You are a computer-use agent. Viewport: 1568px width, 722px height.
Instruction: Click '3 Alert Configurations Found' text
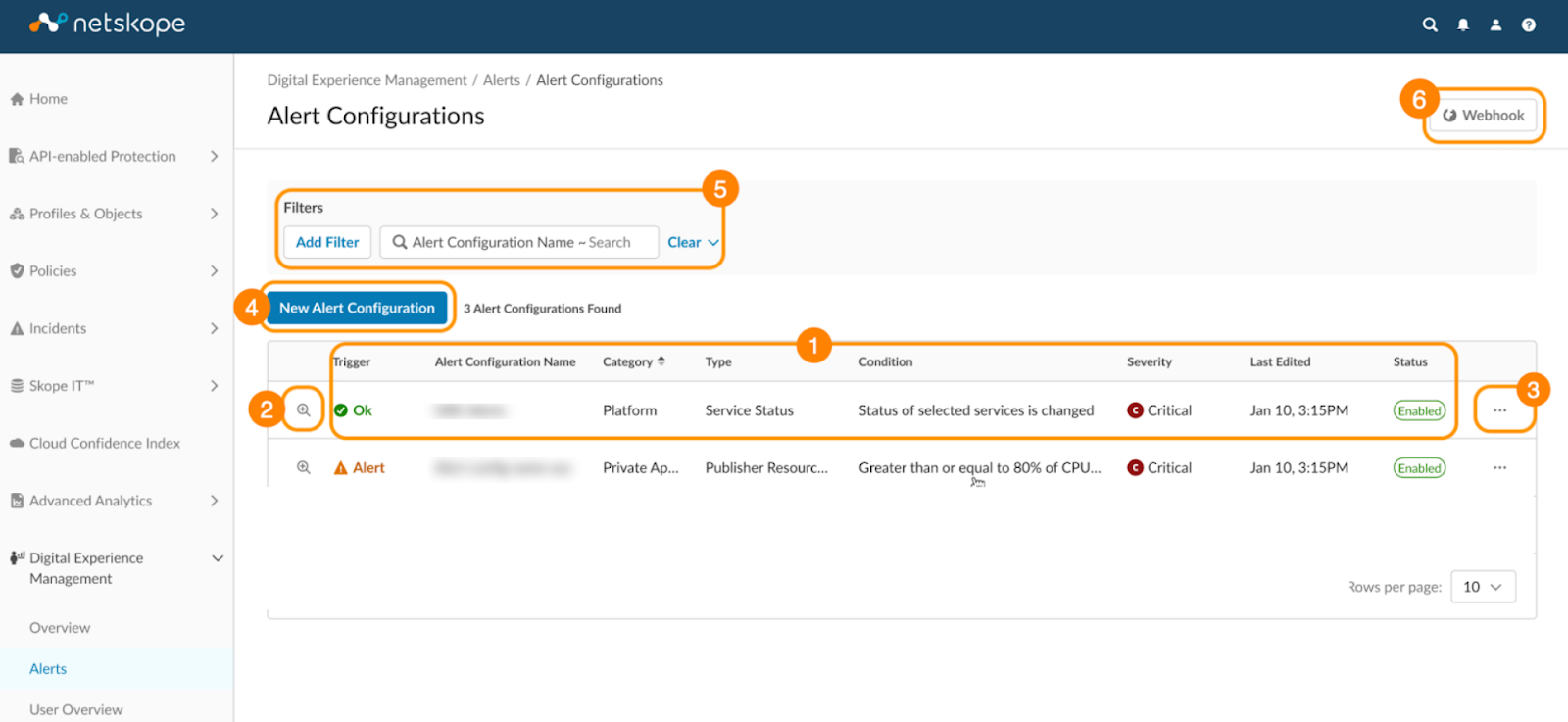click(543, 309)
